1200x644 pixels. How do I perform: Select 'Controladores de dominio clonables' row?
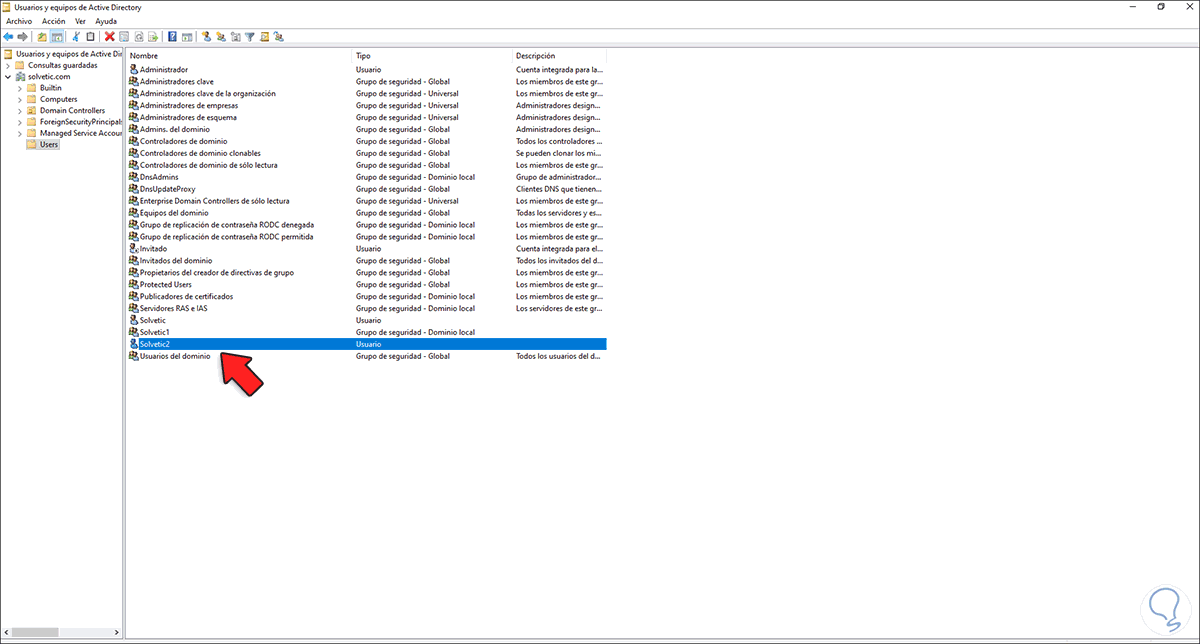367,153
